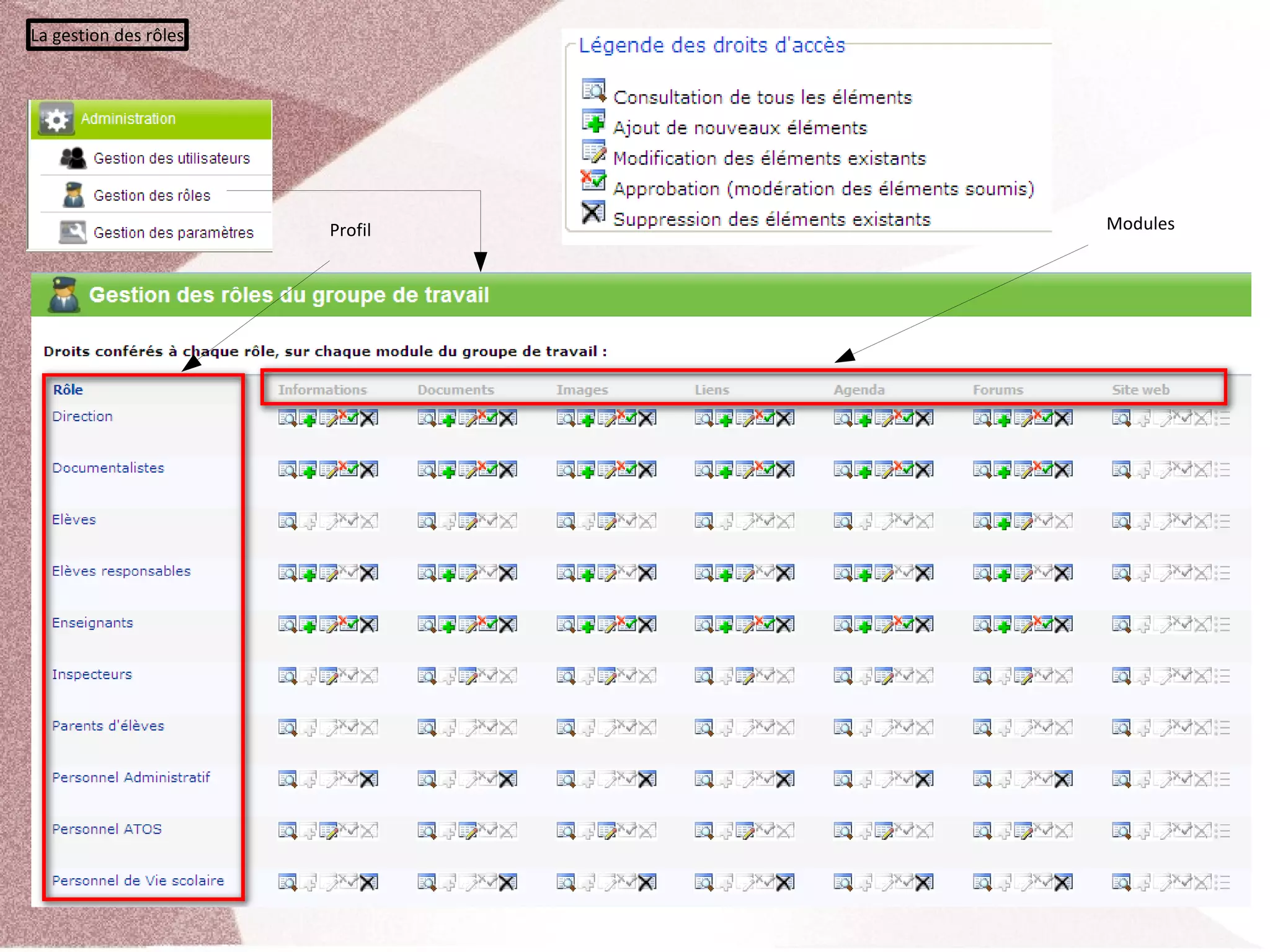This screenshot has width=1270, height=952.
Task: Open the Personnel ATOS role
Action: tap(107, 829)
